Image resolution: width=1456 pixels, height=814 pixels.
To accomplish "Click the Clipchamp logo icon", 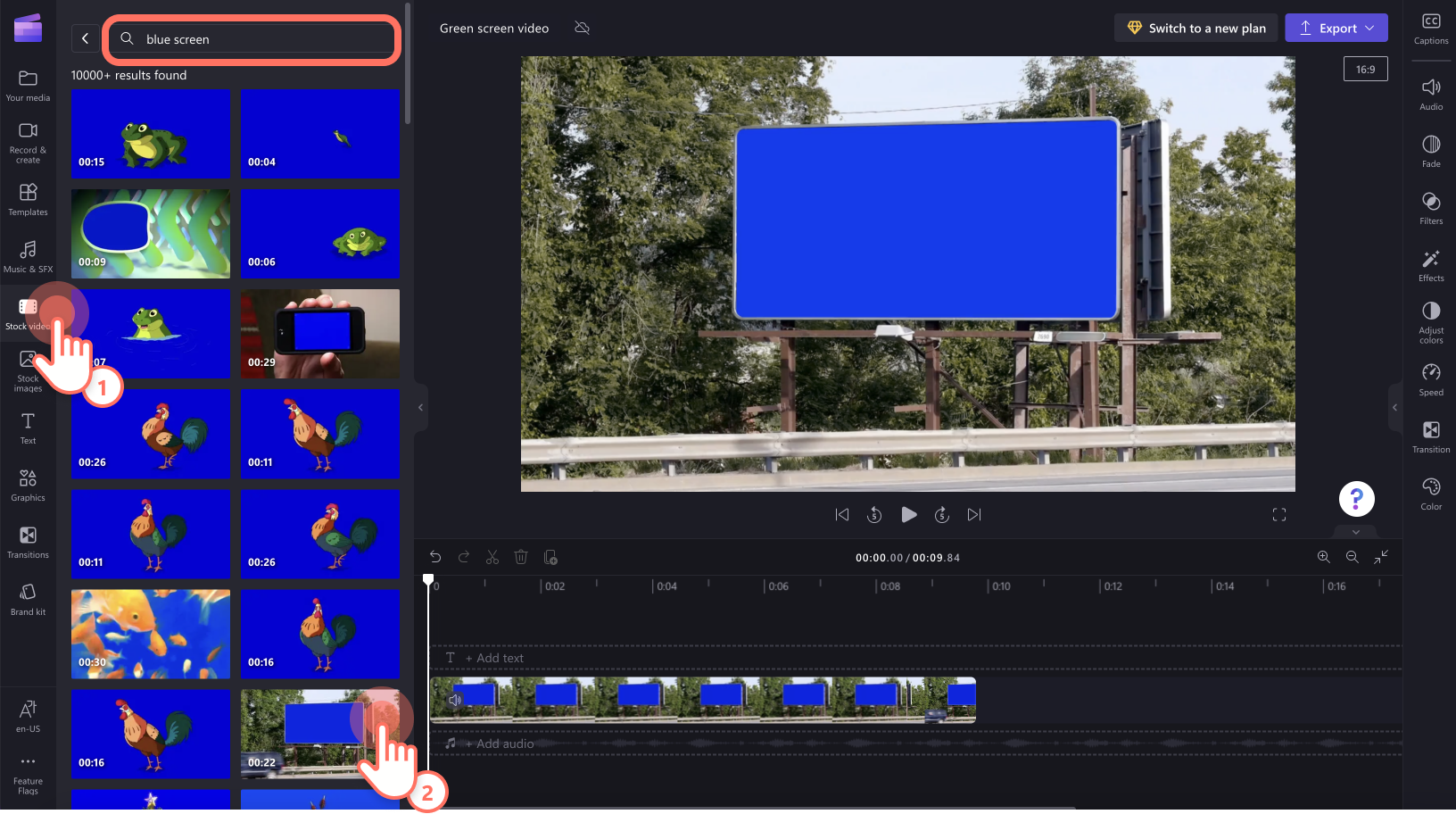I will [28, 28].
